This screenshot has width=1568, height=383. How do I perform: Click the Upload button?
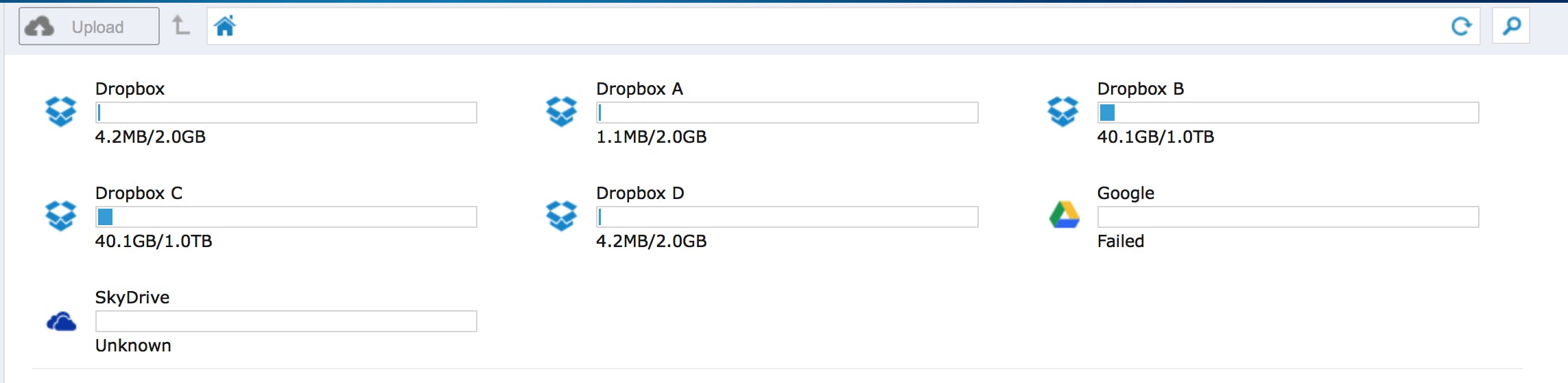tap(88, 27)
